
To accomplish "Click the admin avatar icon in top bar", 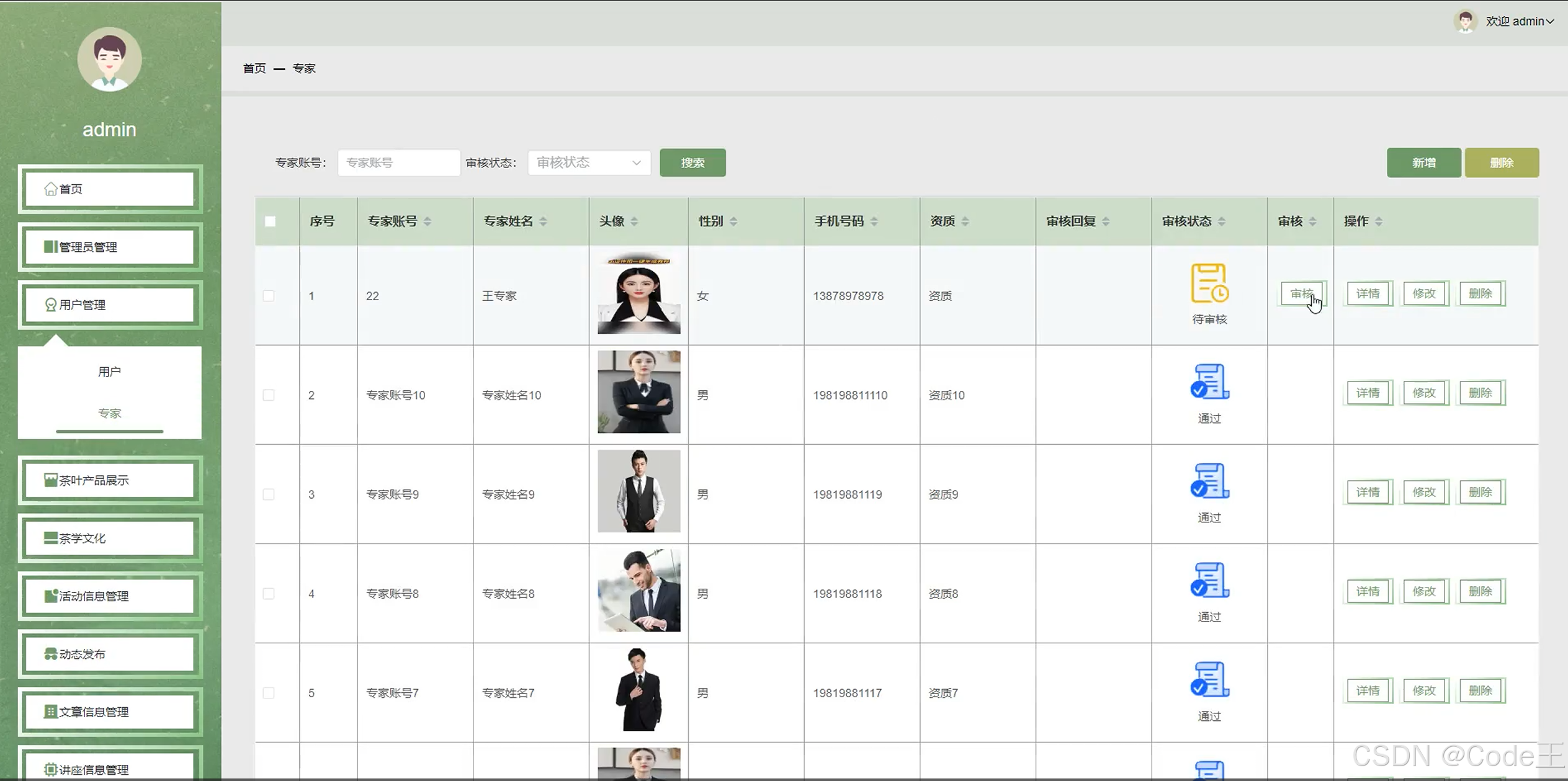I will tap(1465, 22).
